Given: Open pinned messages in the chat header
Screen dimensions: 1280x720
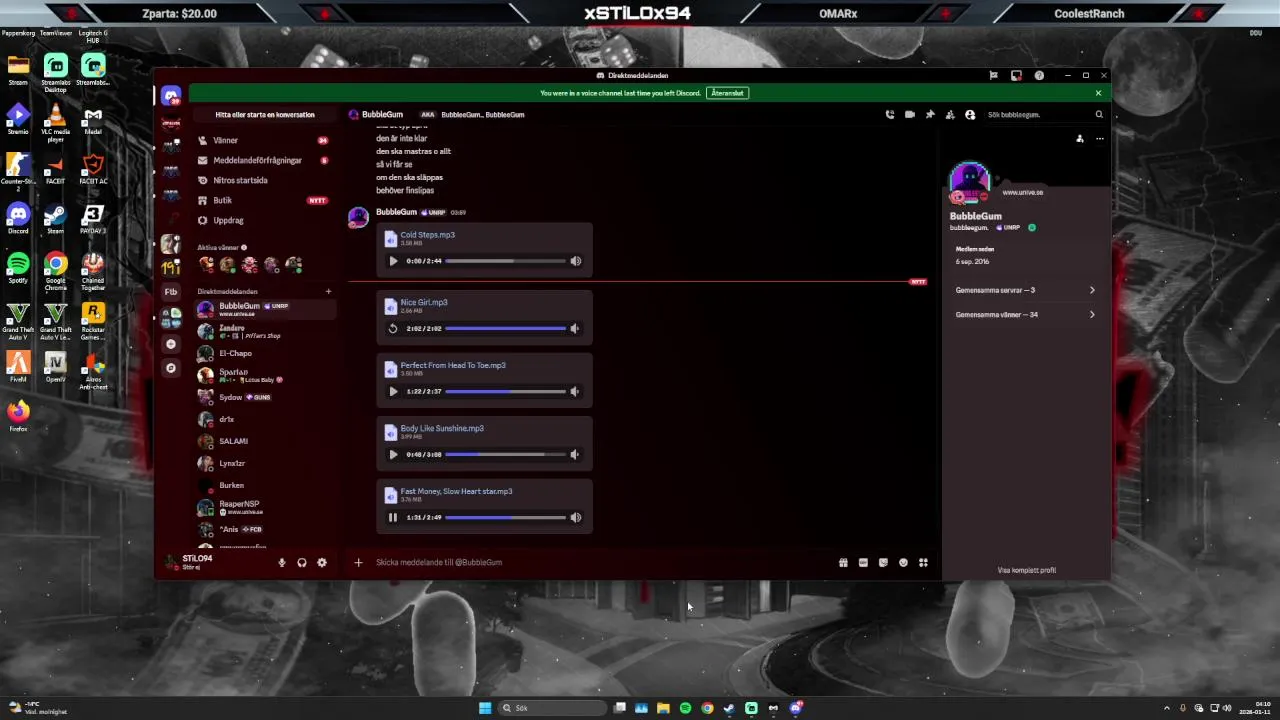Looking at the screenshot, I should (x=930, y=115).
